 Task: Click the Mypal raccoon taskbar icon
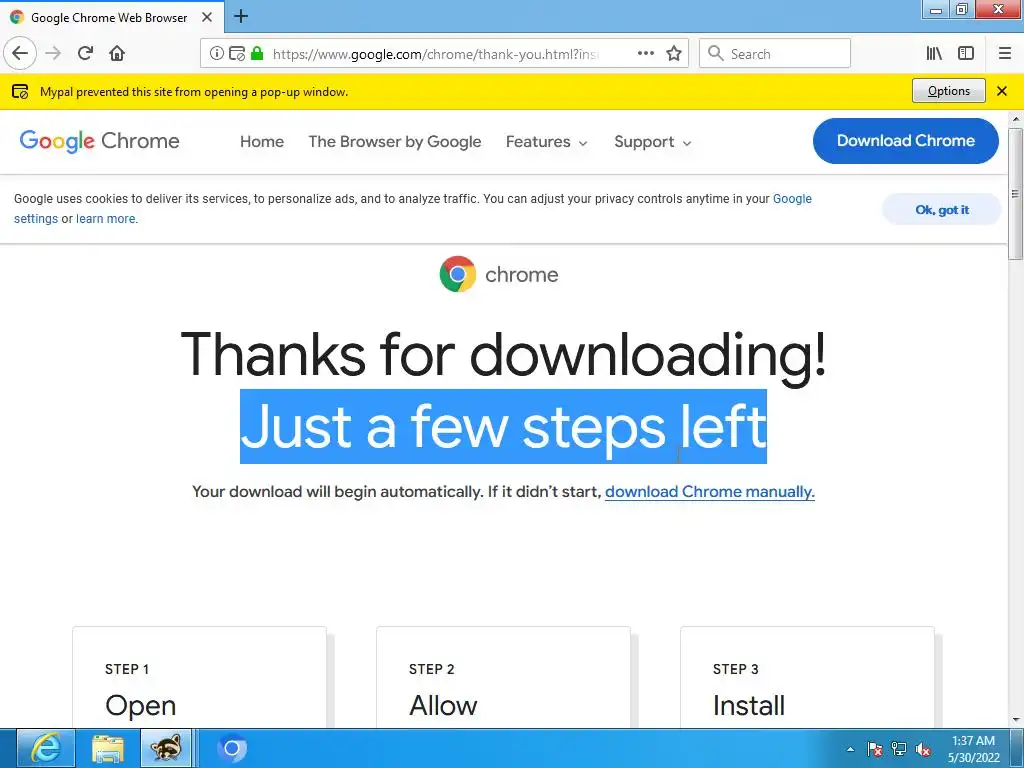(x=167, y=748)
